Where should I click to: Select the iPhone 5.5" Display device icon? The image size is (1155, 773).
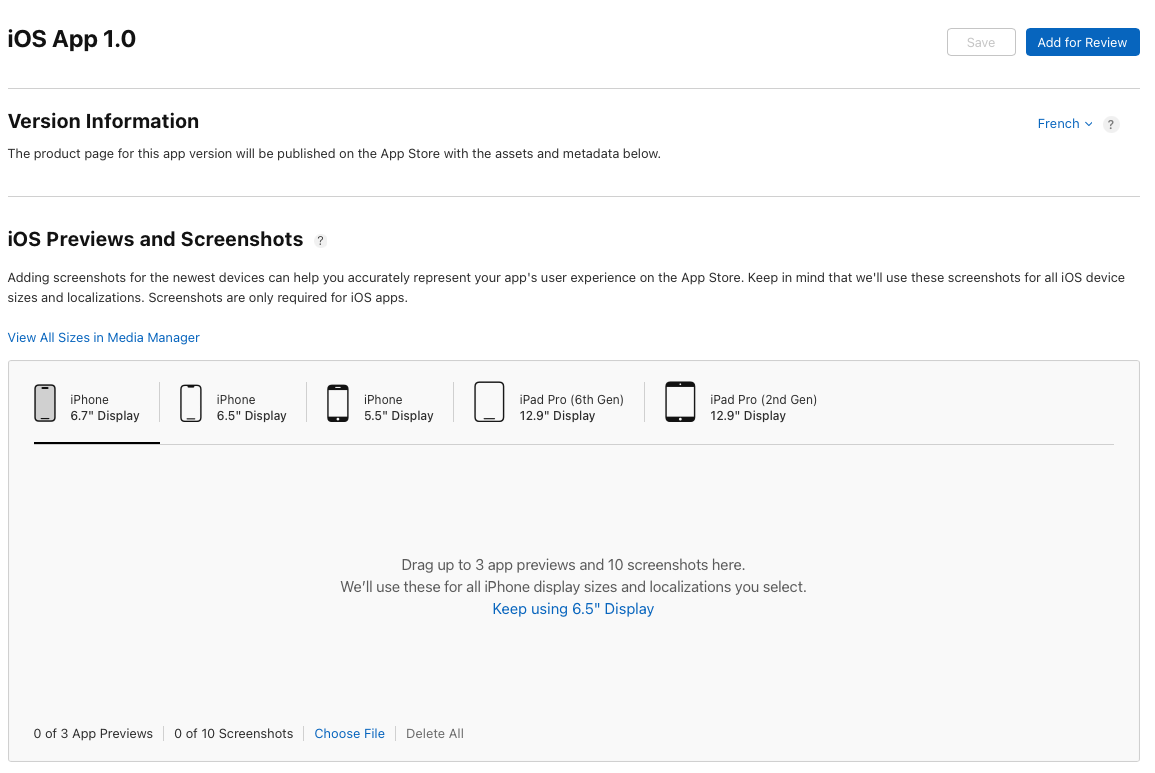point(337,401)
